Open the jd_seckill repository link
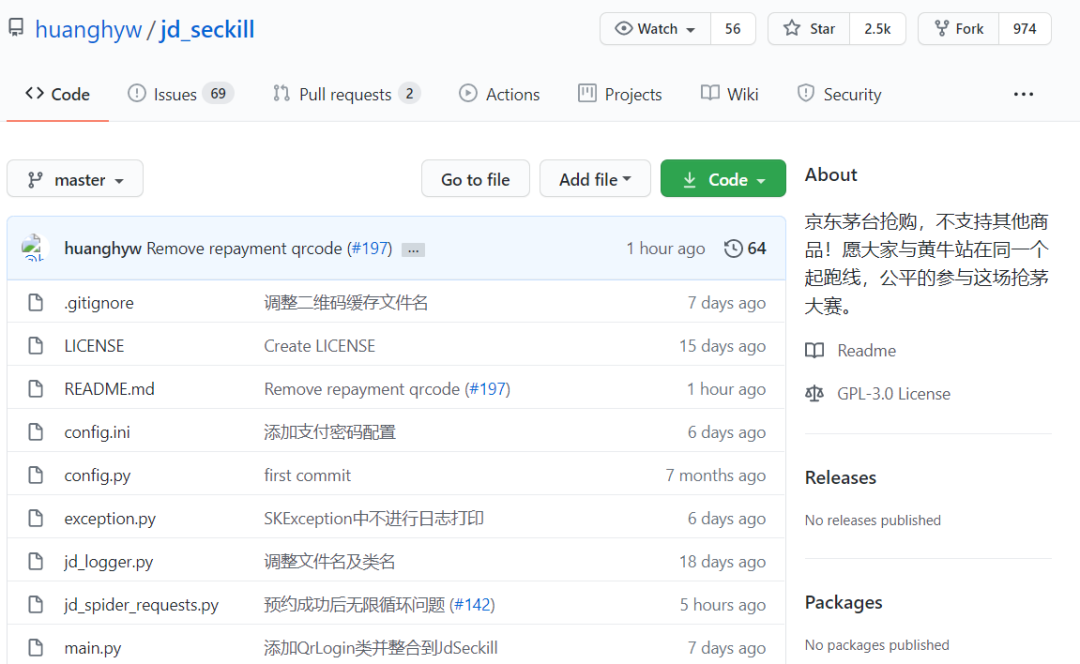The width and height of the screenshot is (1080, 664). (207, 30)
